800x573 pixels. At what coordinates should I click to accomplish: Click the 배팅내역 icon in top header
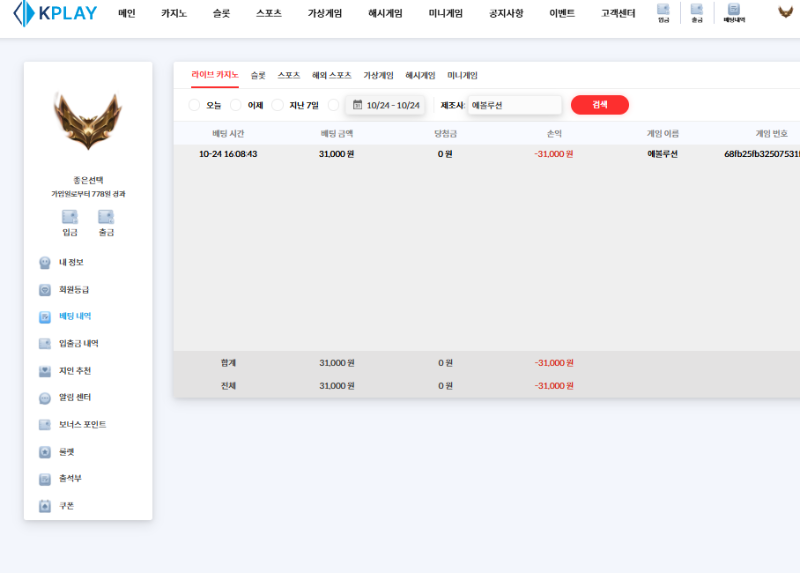click(x=734, y=12)
